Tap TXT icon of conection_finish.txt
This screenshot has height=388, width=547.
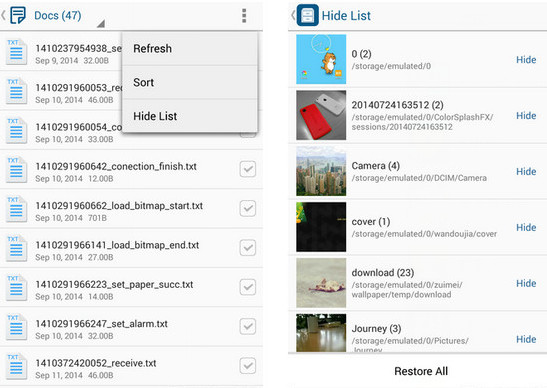16,169
